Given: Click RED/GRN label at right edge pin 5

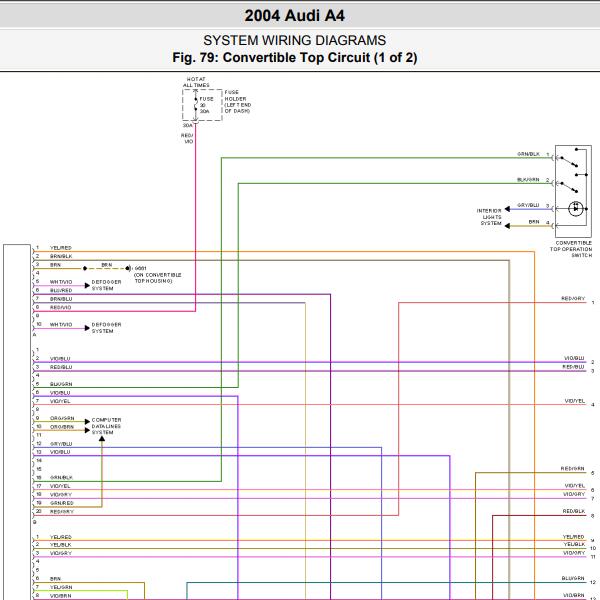Looking at the screenshot, I should (572, 468).
